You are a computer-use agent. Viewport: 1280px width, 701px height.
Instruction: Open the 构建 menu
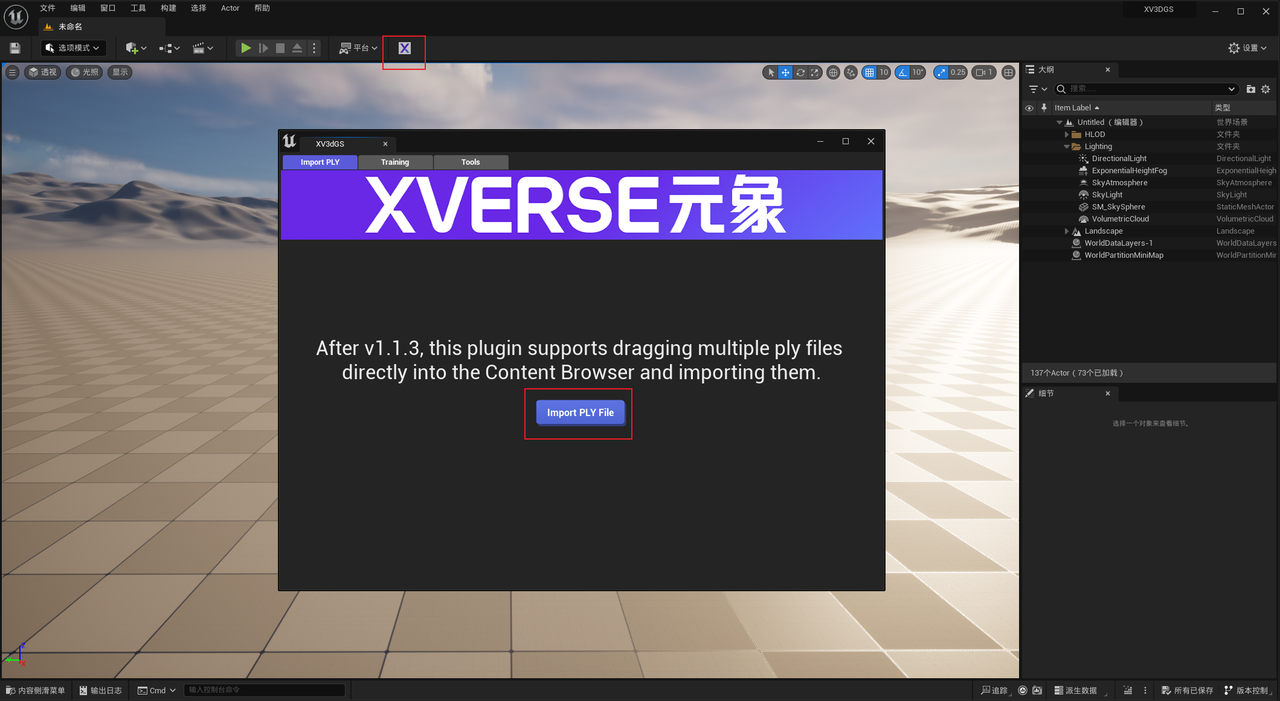pos(169,8)
